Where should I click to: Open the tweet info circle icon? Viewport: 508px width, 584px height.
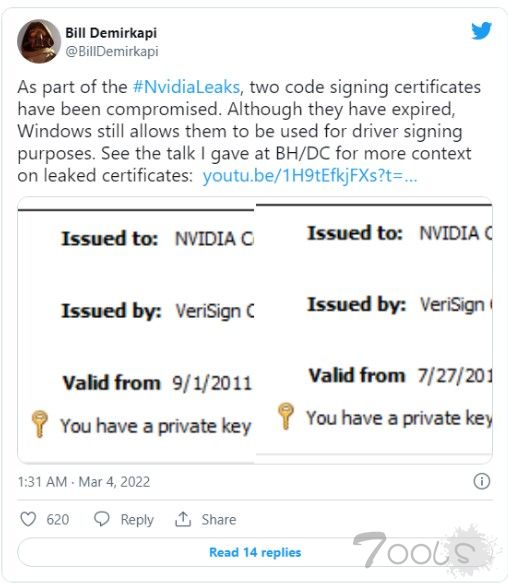pyautogui.click(x=482, y=481)
